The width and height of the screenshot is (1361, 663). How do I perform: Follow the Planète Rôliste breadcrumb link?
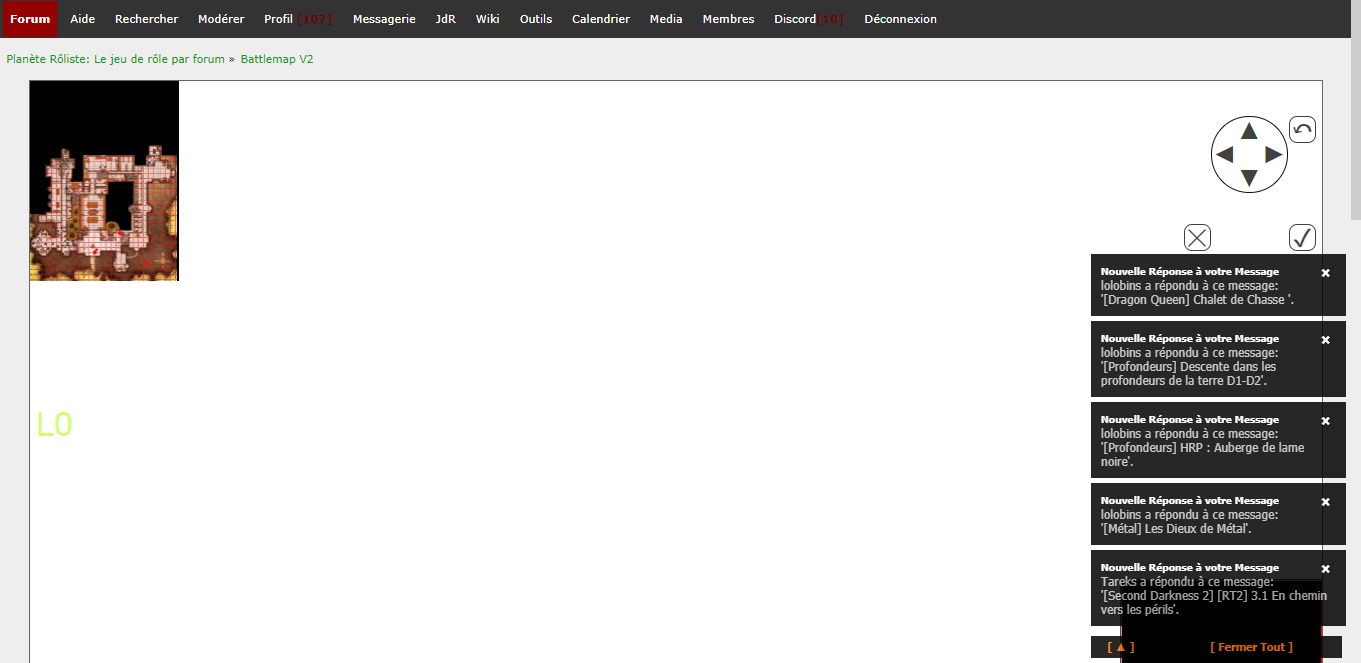tap(115, 59)
